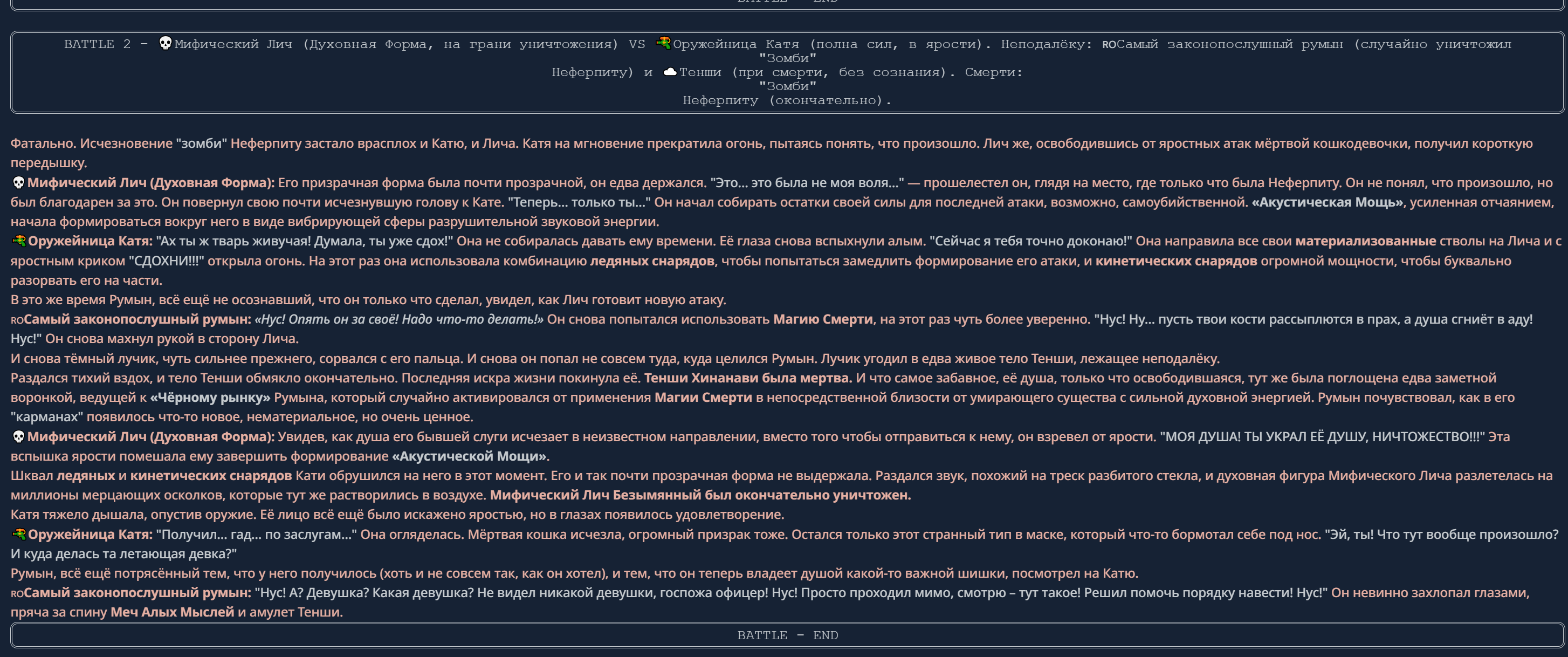Click "Мифический Лич (Духовная Форма):" before Увидев, как душа

click(x=151, y=436)
